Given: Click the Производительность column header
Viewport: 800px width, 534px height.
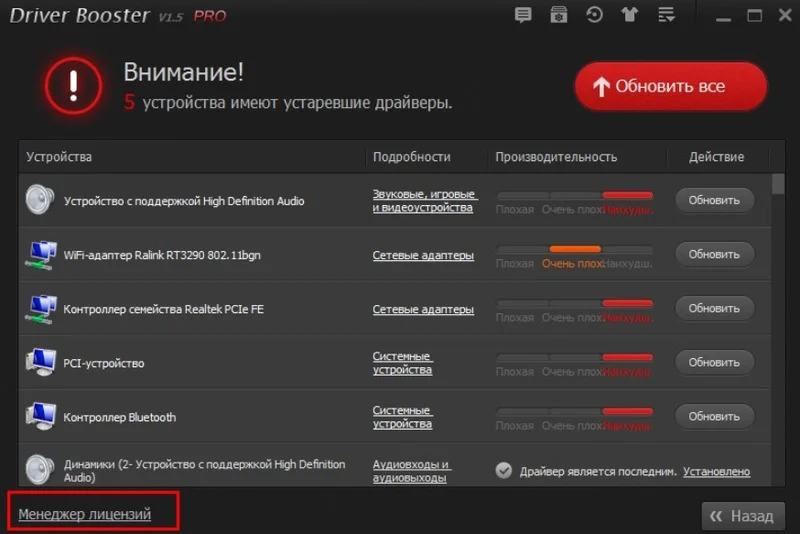Looking at the screenshot, I should (x=556, y=157).
